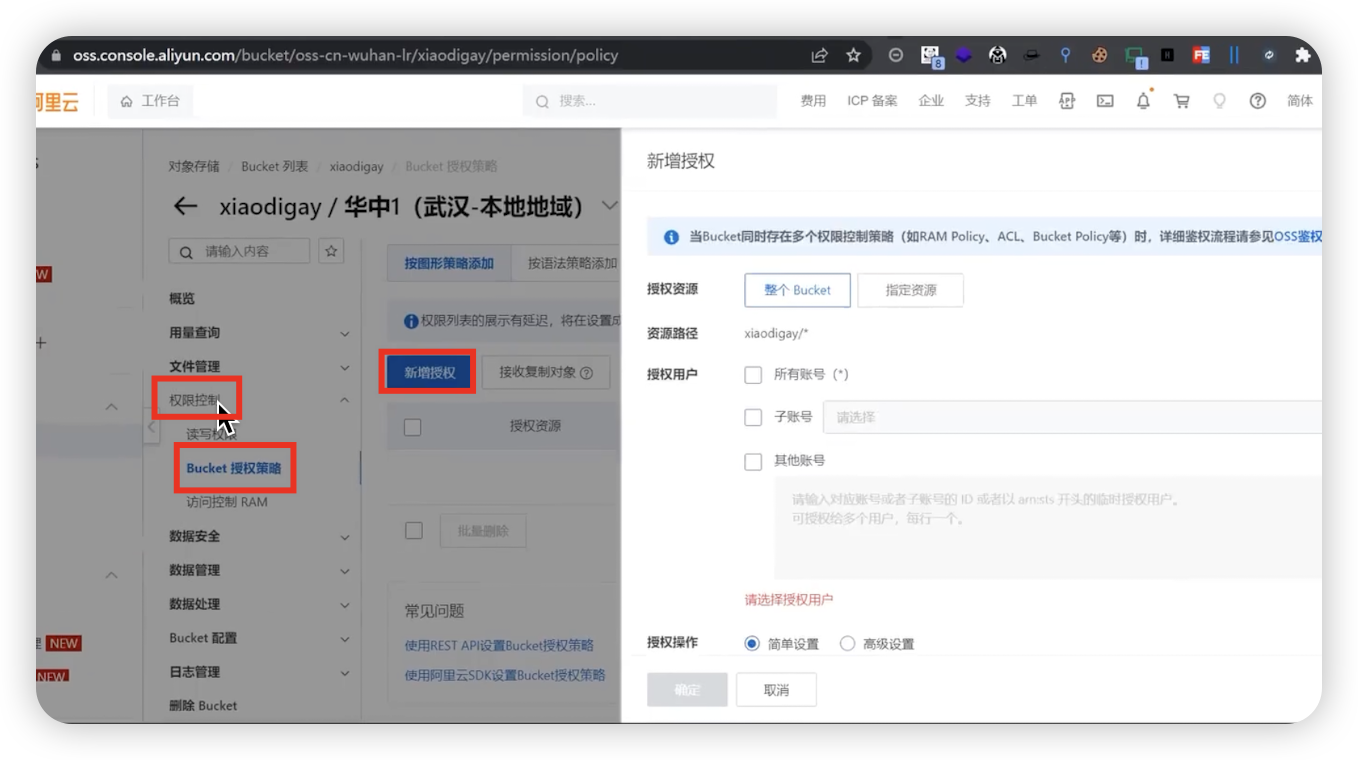Open the 费用 header menu
1358x760 pixels.
813,101
